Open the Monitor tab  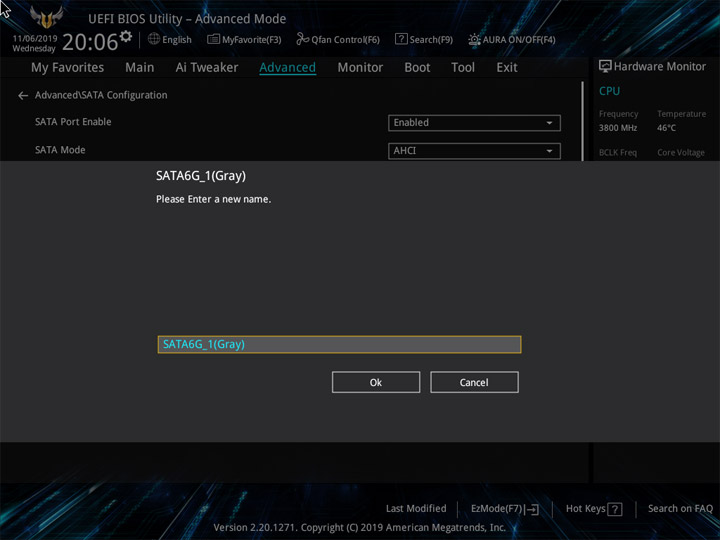[x=360, y=68]
